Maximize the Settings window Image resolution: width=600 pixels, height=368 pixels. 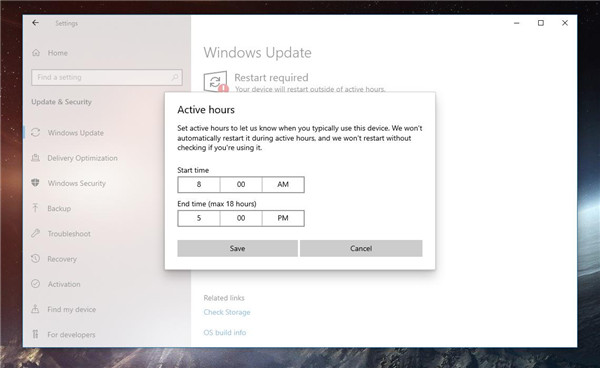pos(541,23)
